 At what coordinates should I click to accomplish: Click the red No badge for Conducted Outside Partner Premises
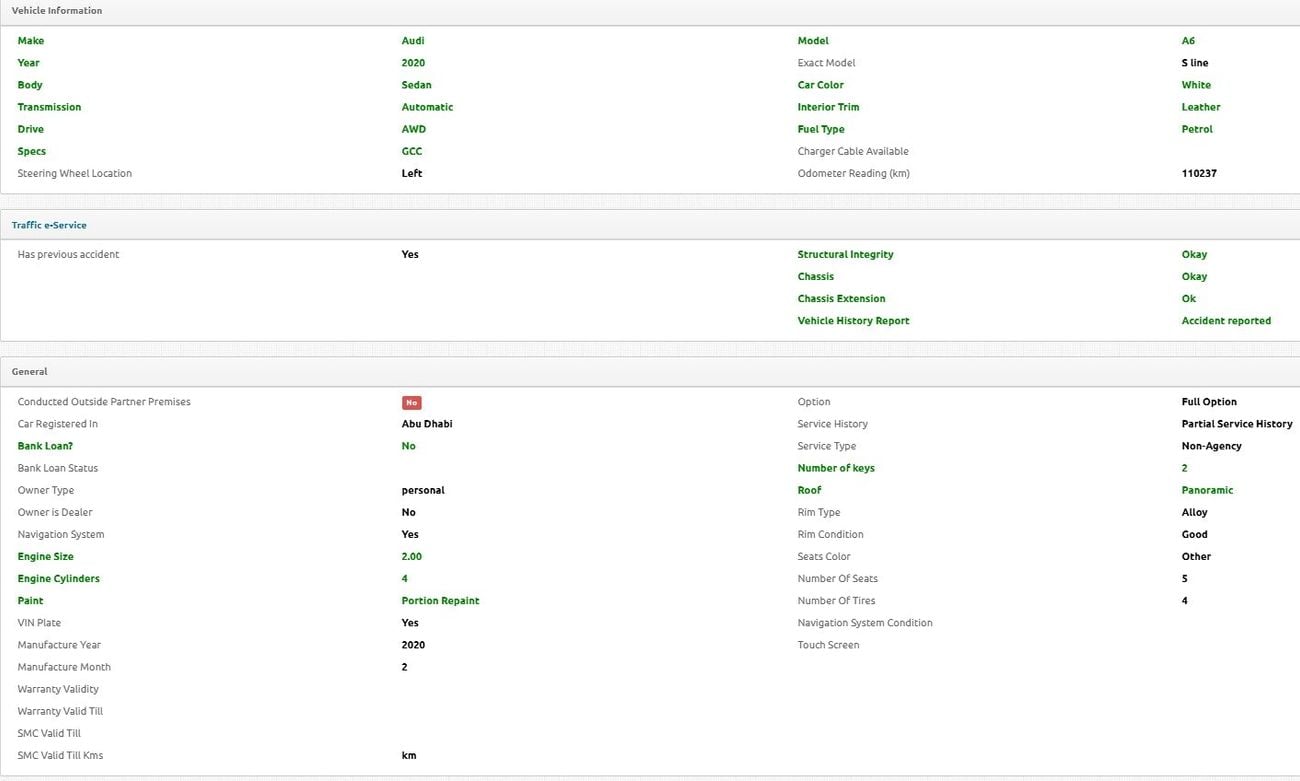[411, 402]
